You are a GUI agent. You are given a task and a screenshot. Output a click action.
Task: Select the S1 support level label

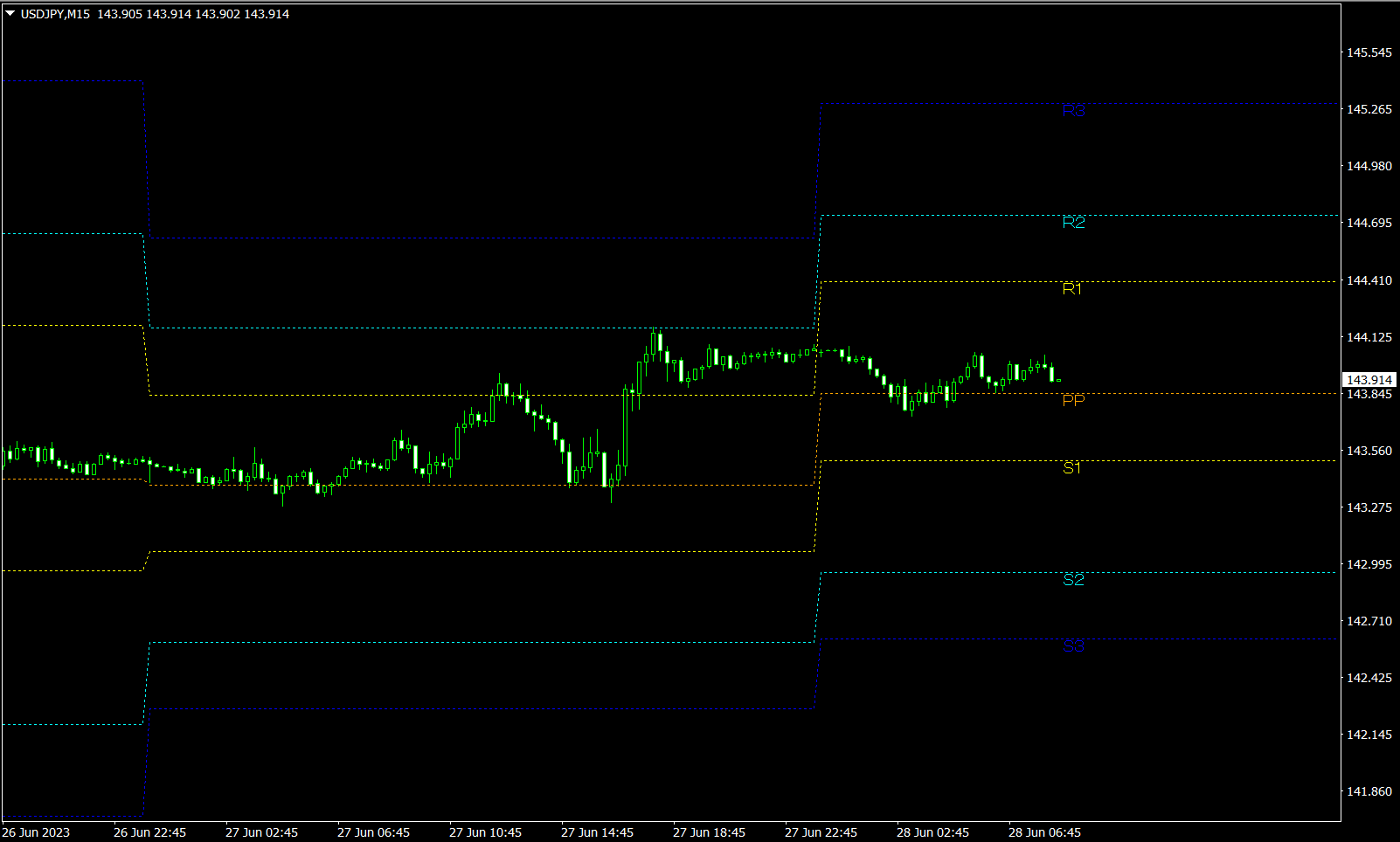[x=1072, y=469]
